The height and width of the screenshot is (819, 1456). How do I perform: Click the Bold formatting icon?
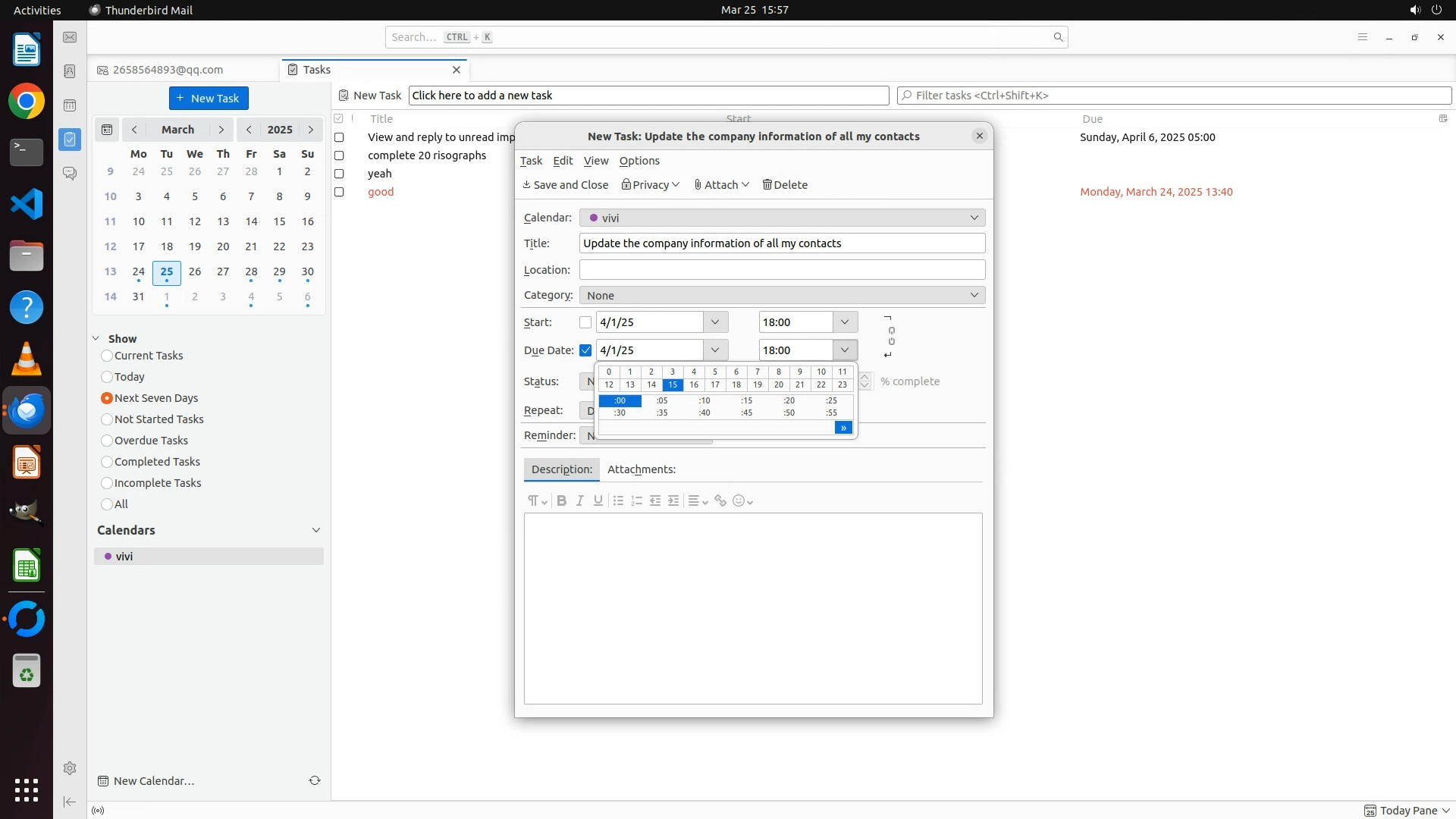click(x=561, y=500)
